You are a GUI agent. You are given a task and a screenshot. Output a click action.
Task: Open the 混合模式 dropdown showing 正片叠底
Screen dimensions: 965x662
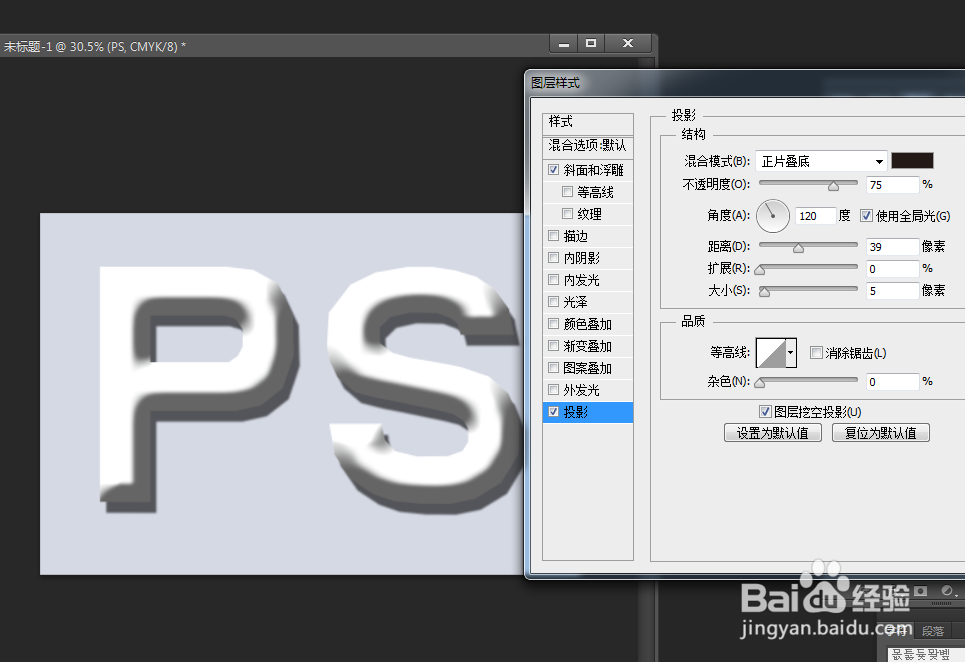(821, 161)
